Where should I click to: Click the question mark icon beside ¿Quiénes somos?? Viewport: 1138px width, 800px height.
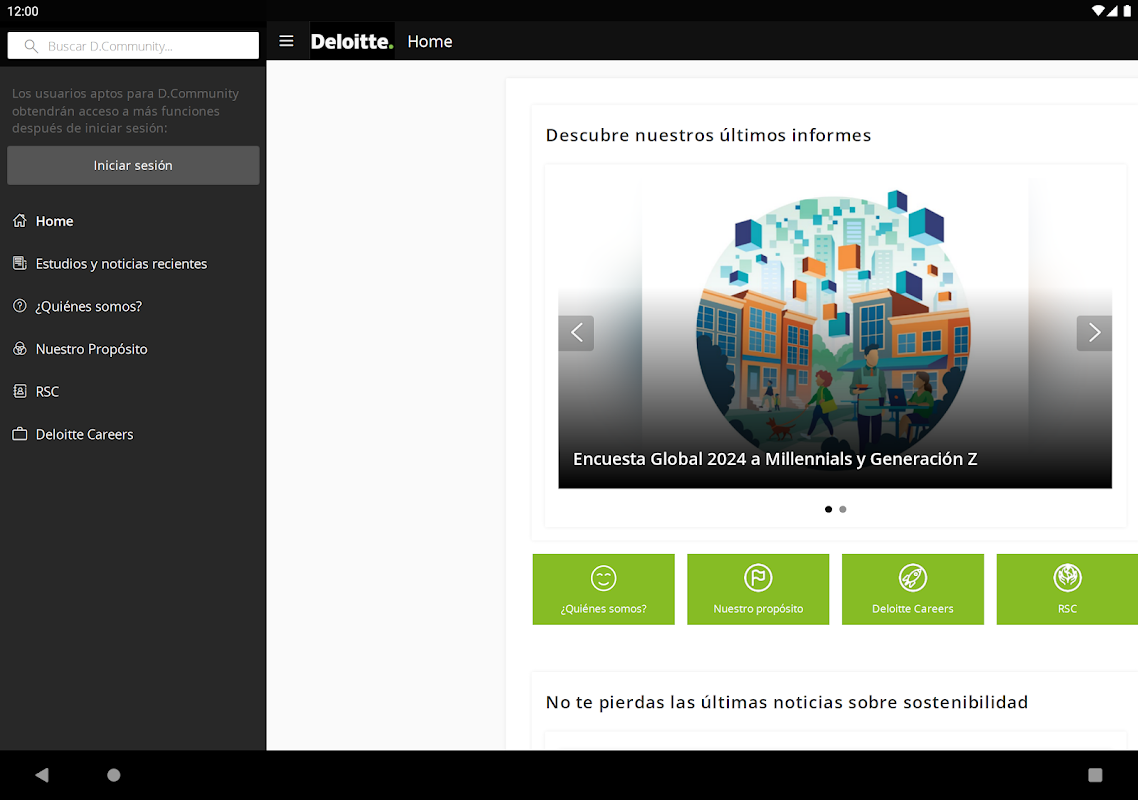(20, 306)
